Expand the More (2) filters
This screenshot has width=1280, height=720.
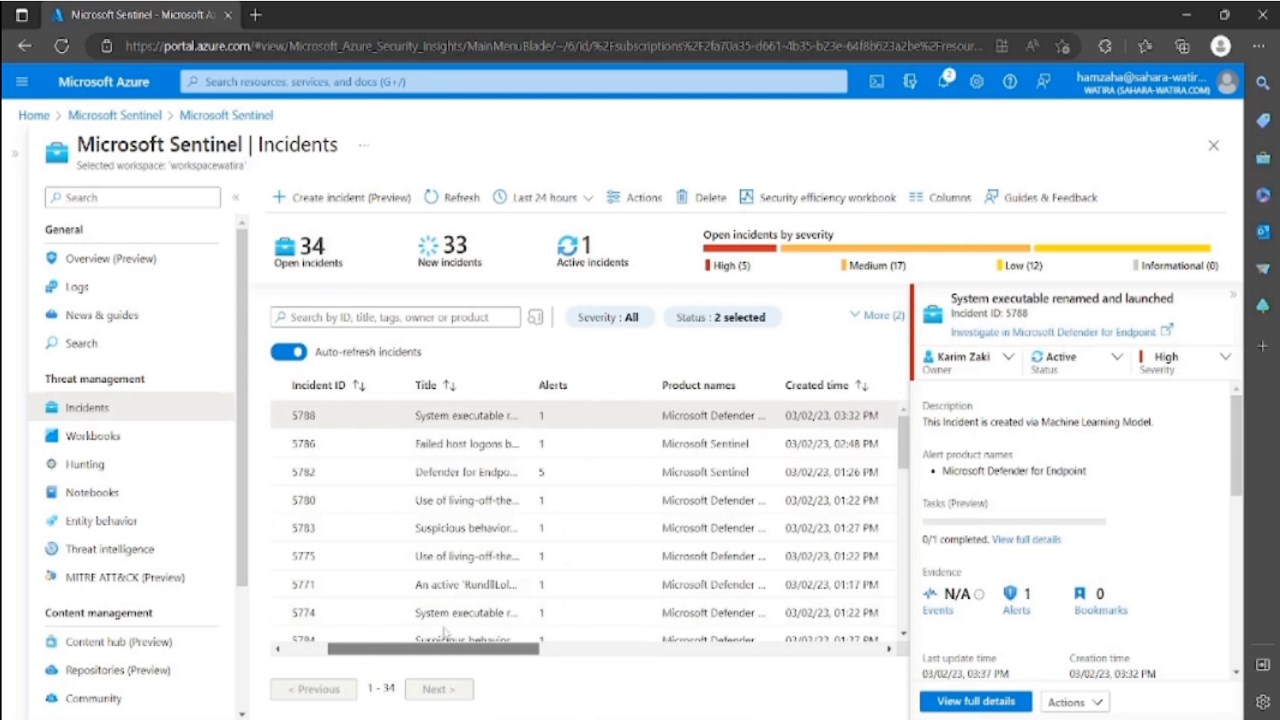877,315
